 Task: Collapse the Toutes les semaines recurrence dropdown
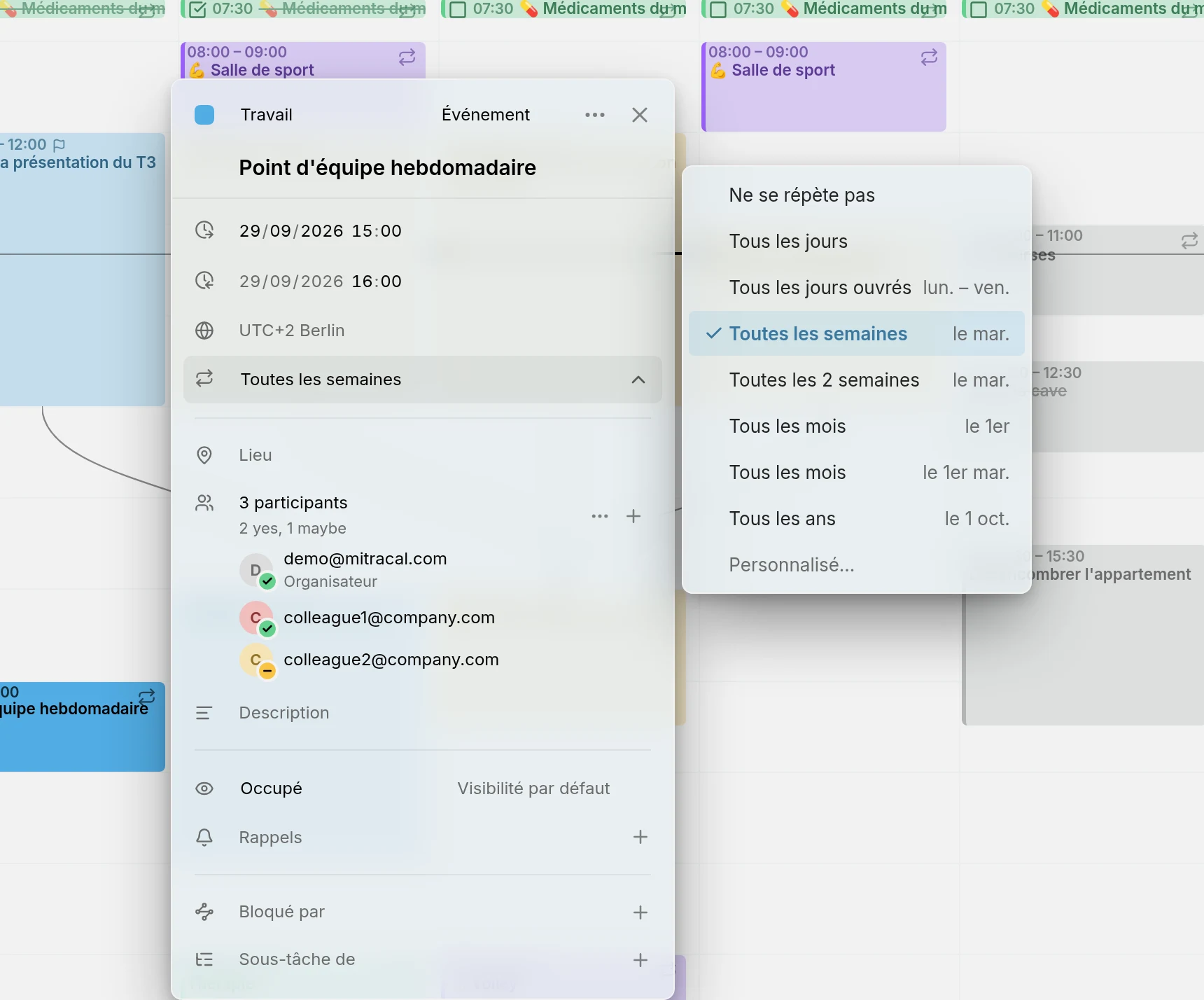pyautogui.click(x=423, y=380)
